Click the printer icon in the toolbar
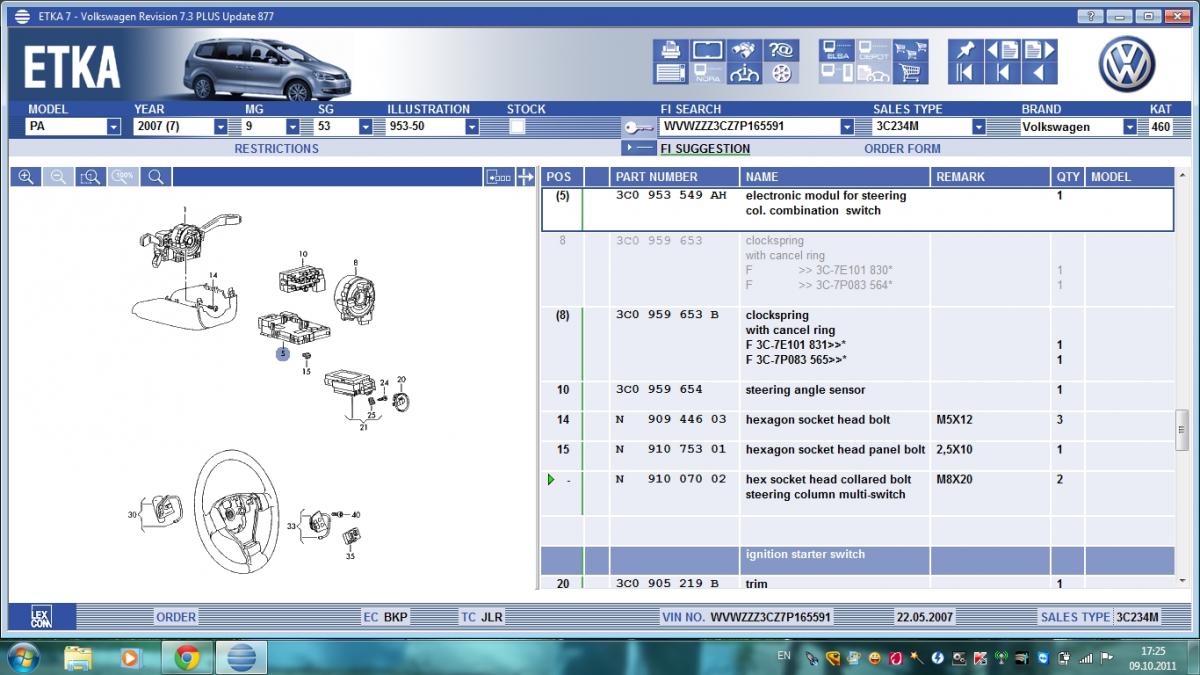 pyautogui.click(x=670, y=50)
